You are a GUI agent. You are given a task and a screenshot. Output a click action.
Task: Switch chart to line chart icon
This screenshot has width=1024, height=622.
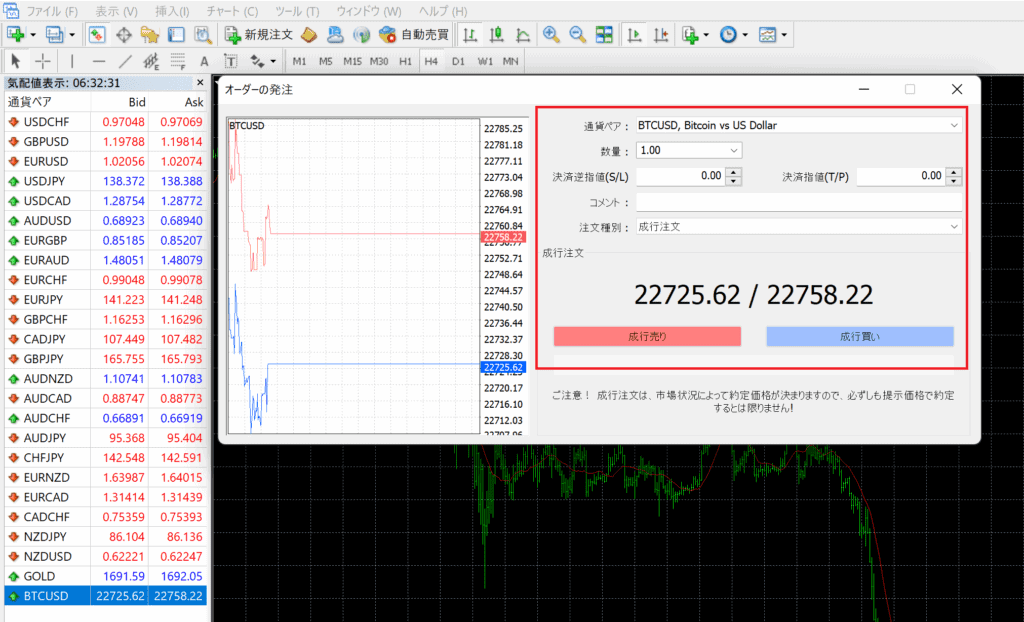coord(523,34)
